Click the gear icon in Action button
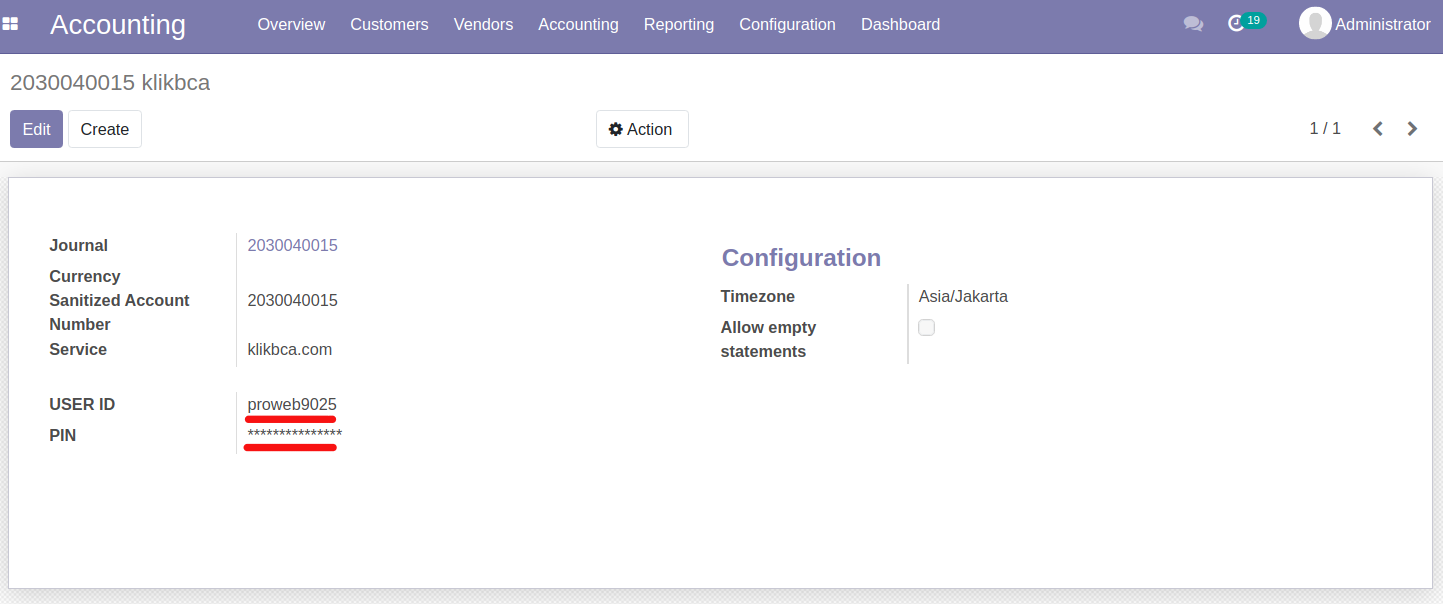 (616, 129)
